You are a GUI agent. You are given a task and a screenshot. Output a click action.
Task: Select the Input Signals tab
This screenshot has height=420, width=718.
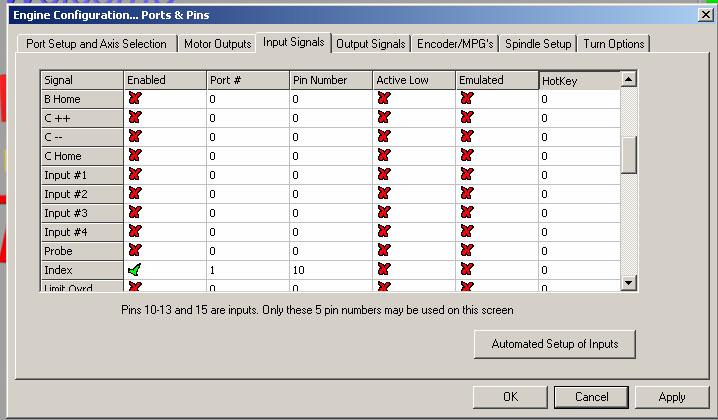pyautogui.click(x=294, y=43)
